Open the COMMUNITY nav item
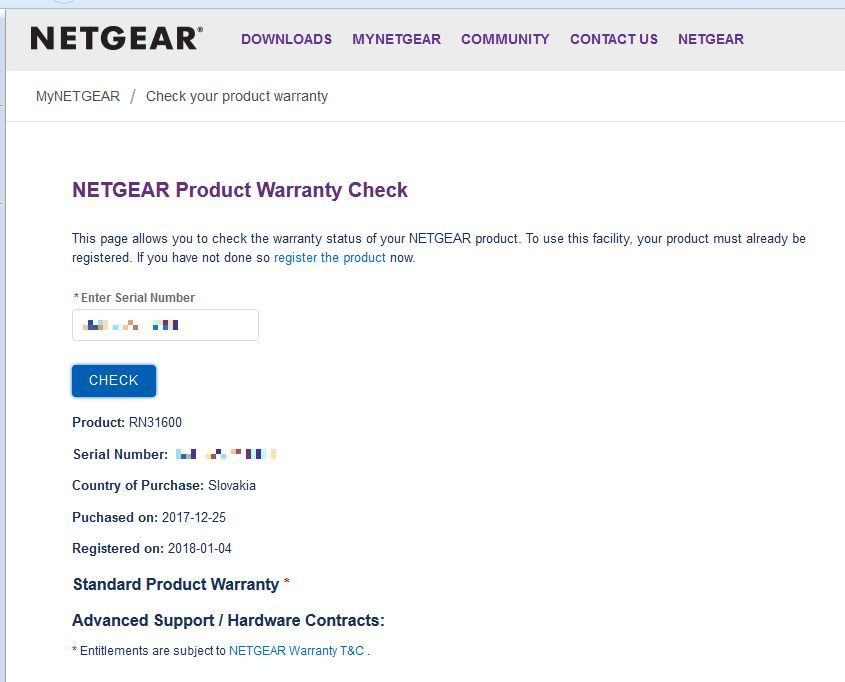The height and width of the screenshot is (682, 845). pos(505,40)
